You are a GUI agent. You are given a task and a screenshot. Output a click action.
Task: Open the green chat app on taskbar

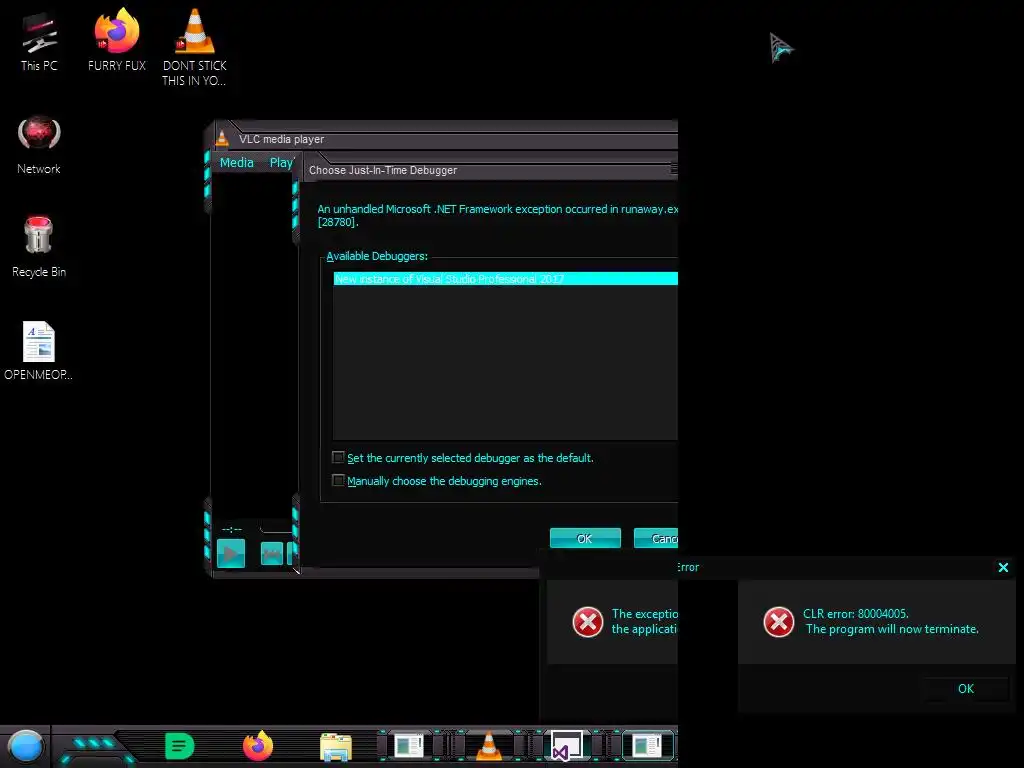coord(180,746)
